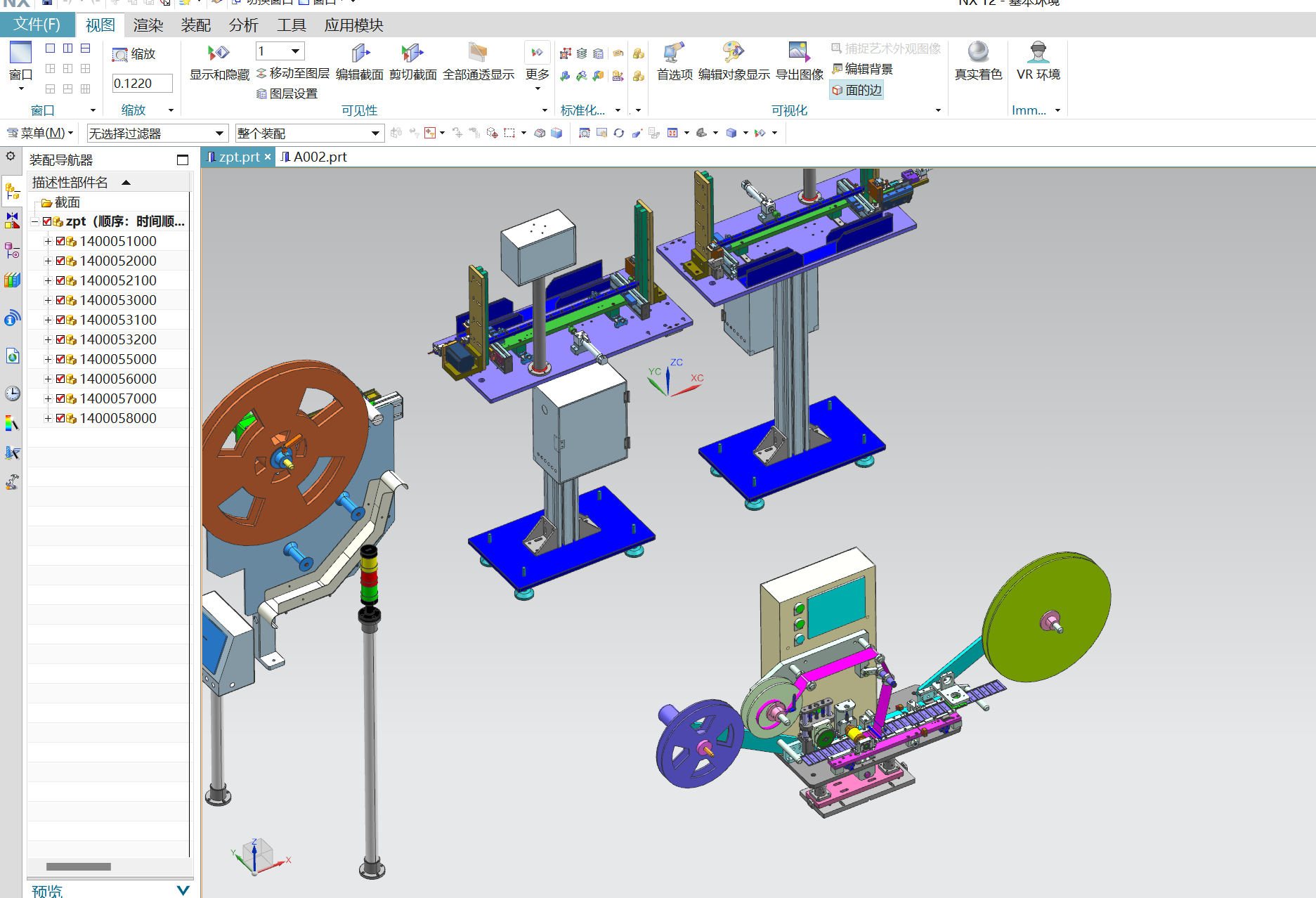Uncheck component 1400055000 checkbox

click(60, 359)
